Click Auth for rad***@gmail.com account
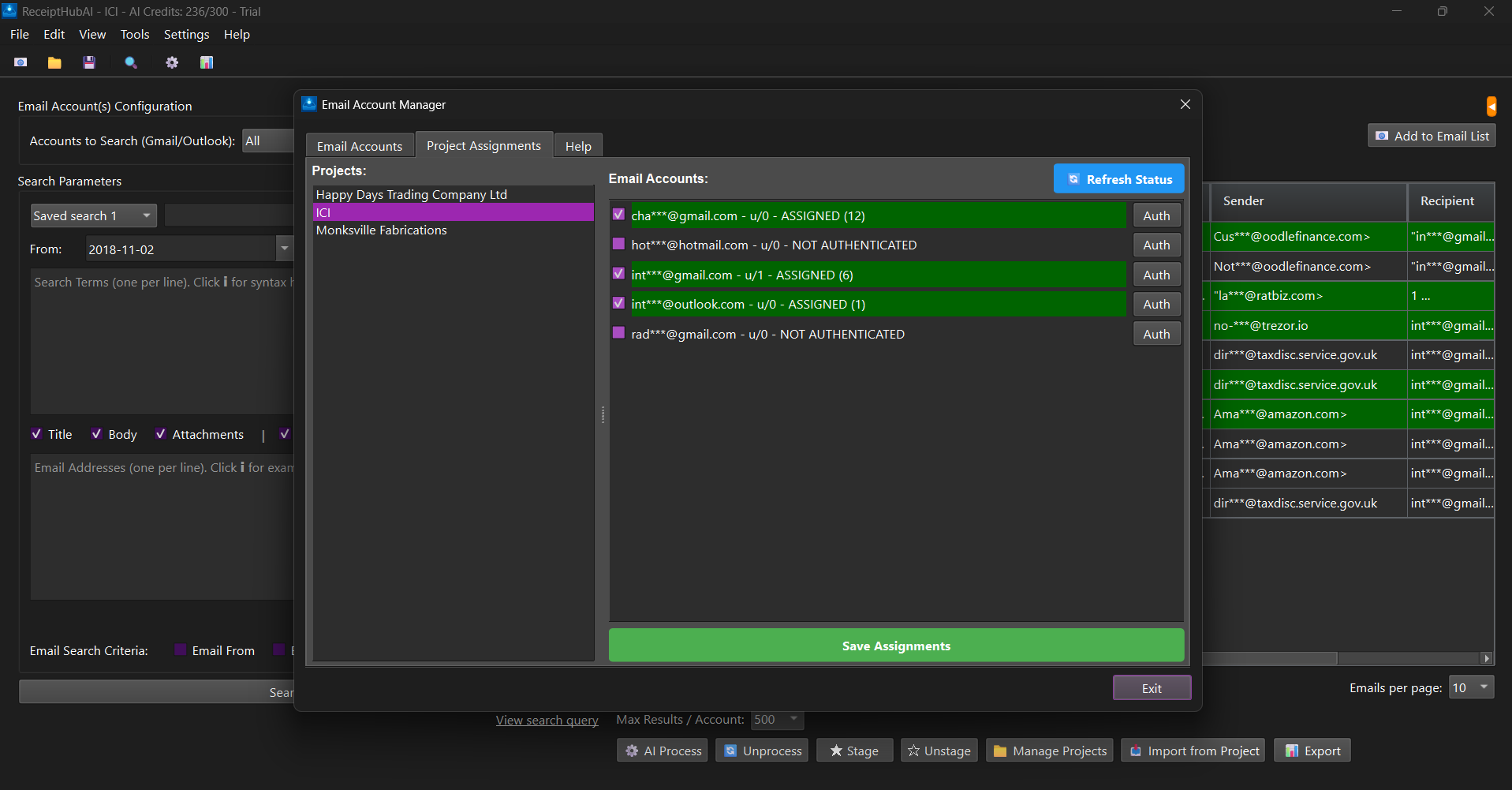Viewport: 1512px width, 790px height. pyautogui.click(x=1156, y=334)
